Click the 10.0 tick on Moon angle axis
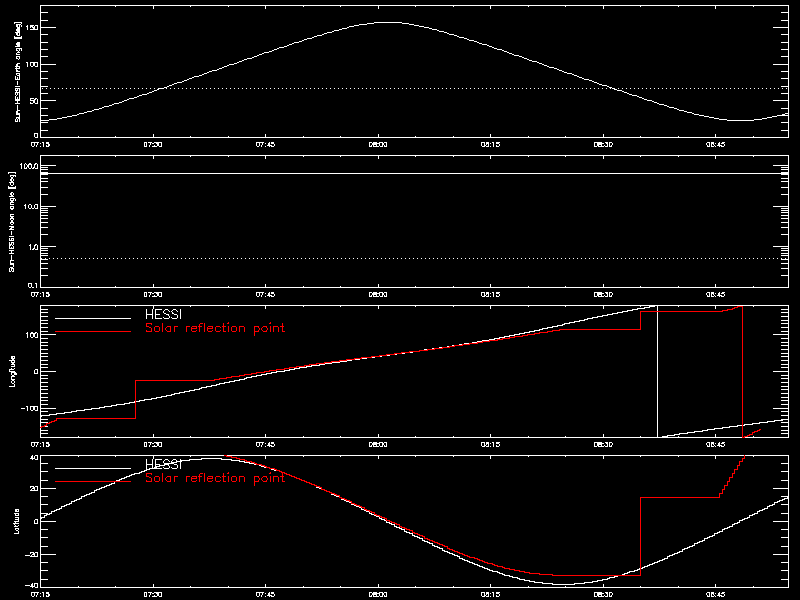 point(31,207)
